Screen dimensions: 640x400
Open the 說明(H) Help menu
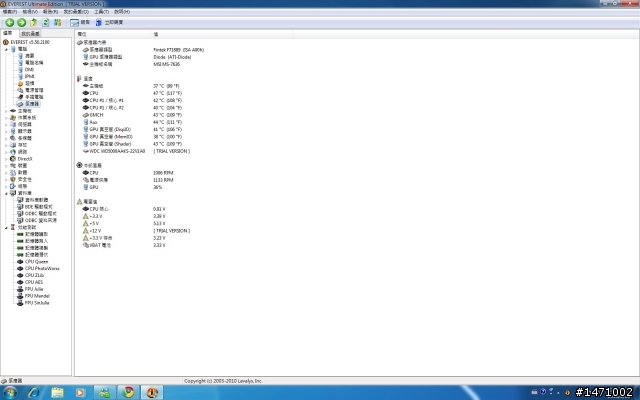point(122,12)
